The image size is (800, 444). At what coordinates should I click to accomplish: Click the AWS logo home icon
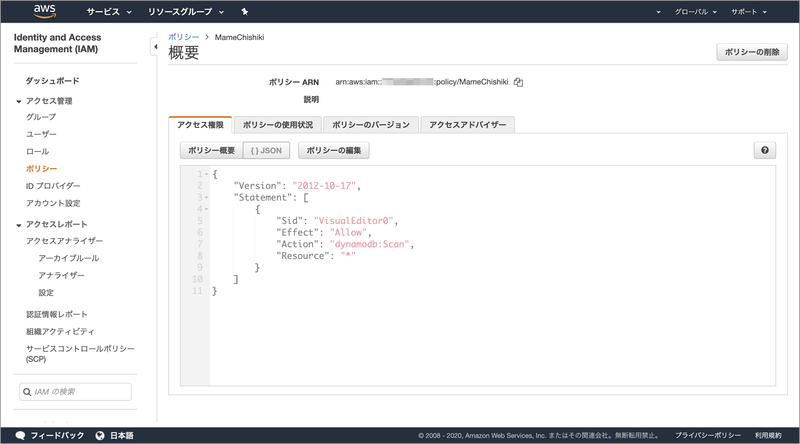45,11
